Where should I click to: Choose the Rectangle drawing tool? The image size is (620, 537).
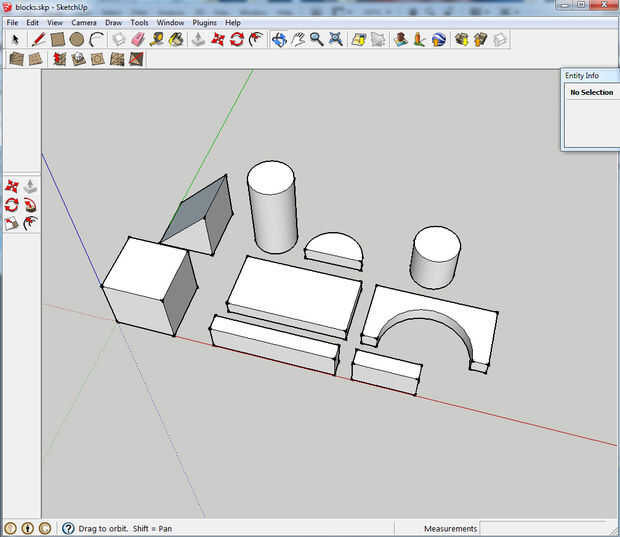click(x=58, y=40)
